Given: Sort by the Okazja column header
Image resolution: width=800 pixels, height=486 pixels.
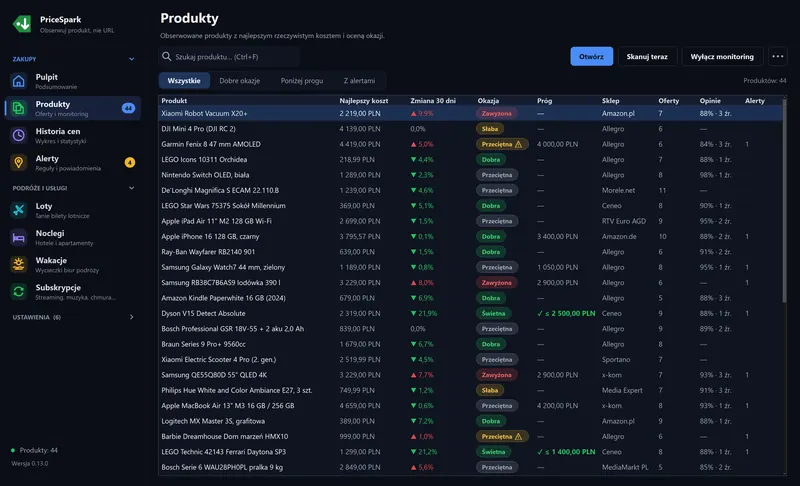Looking at the screenshot, I should coord(488,100).
